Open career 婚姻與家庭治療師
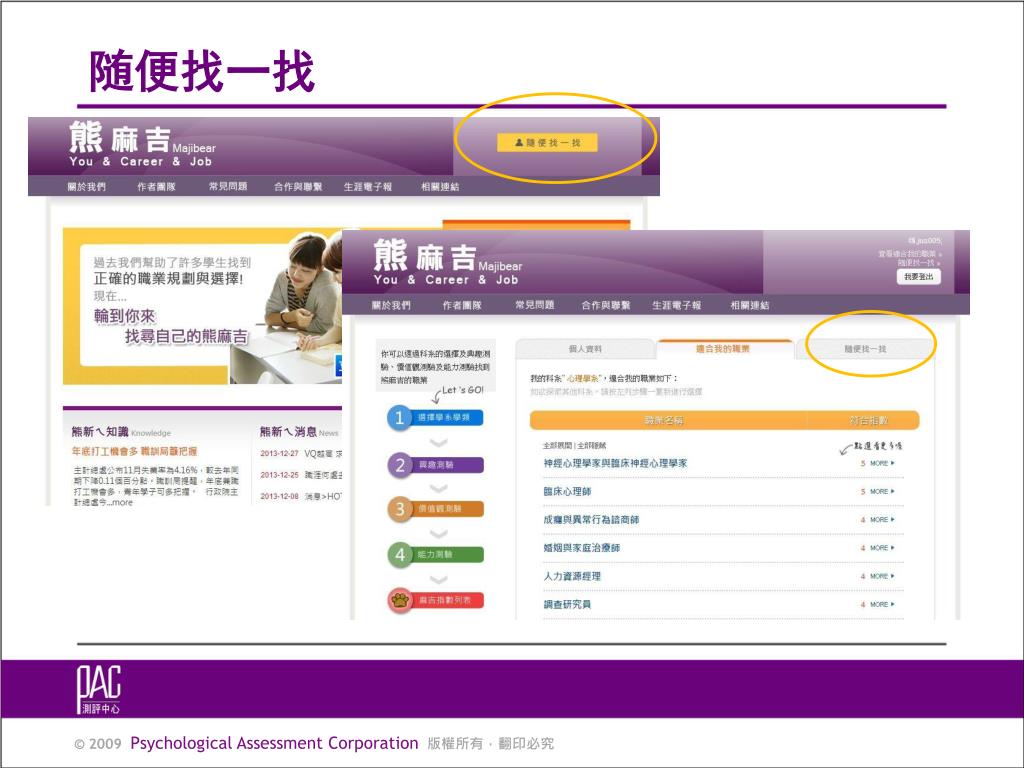1024x768 pixels. click(582, 548)
